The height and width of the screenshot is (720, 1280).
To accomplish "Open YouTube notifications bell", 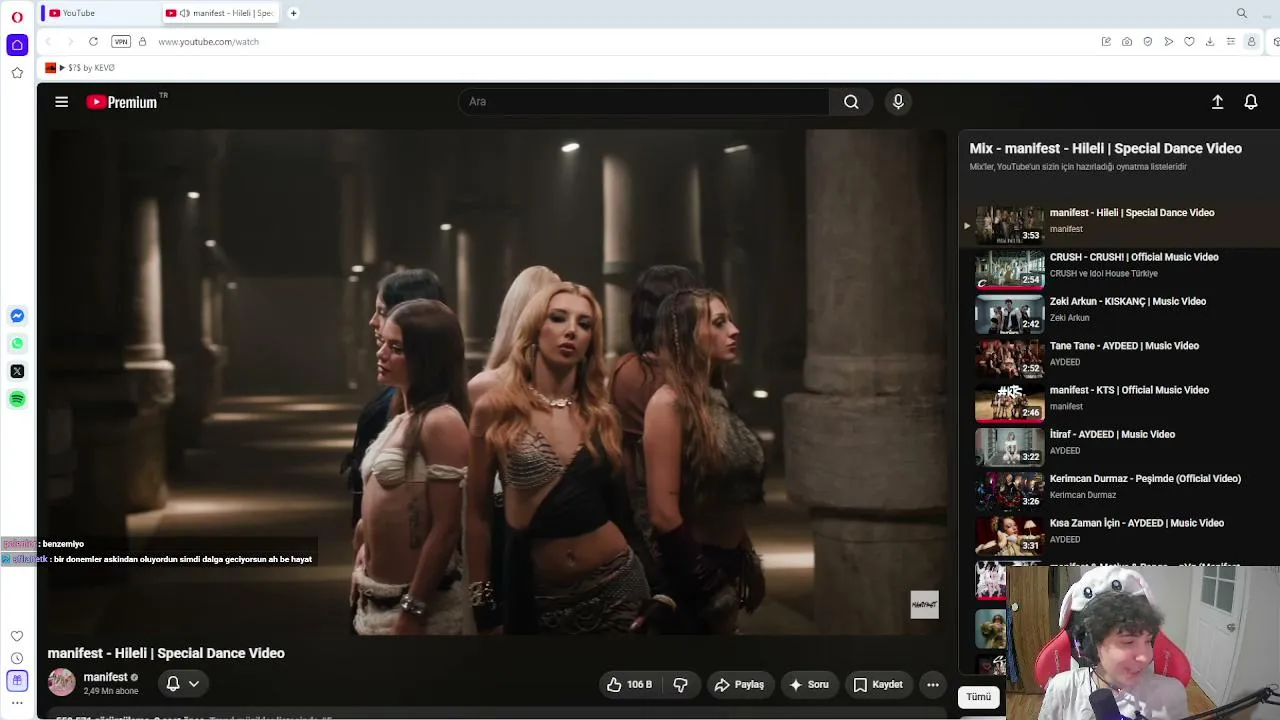I will click(x=1251, y=102).
